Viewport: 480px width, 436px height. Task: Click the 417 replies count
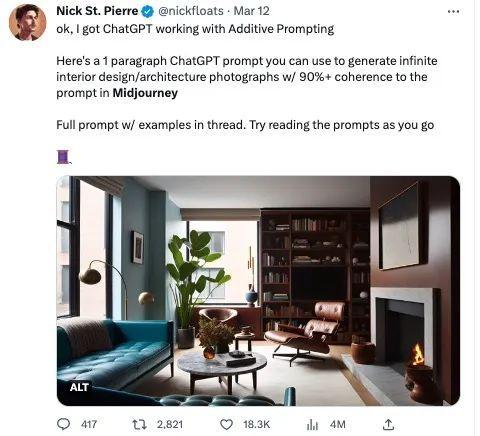pyautogui.click(x=89, y=424)
